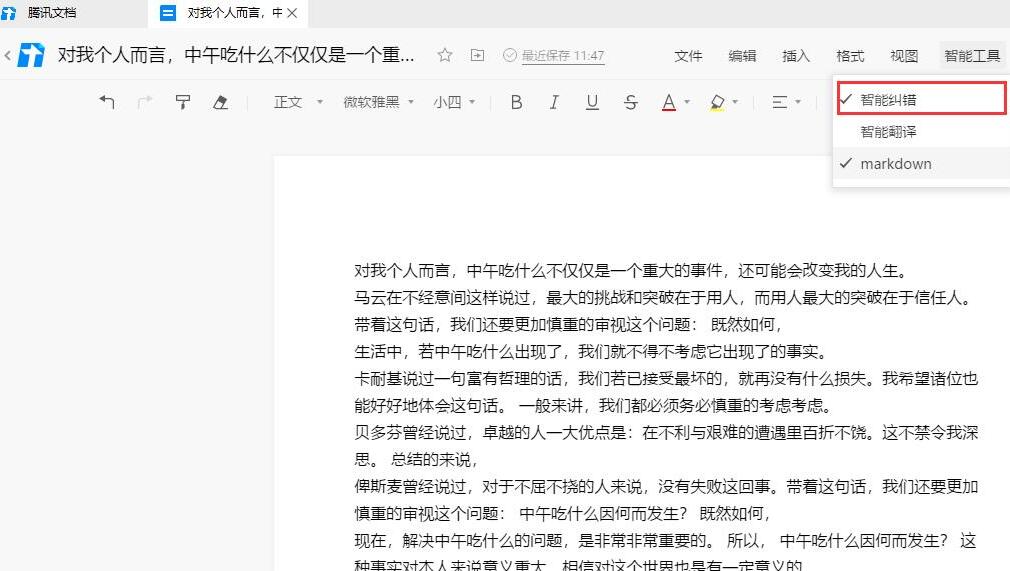This screenshot has width=1010, height=571.
Task: Click the line starting 卡耐基说过
Action: click(666, 379)
